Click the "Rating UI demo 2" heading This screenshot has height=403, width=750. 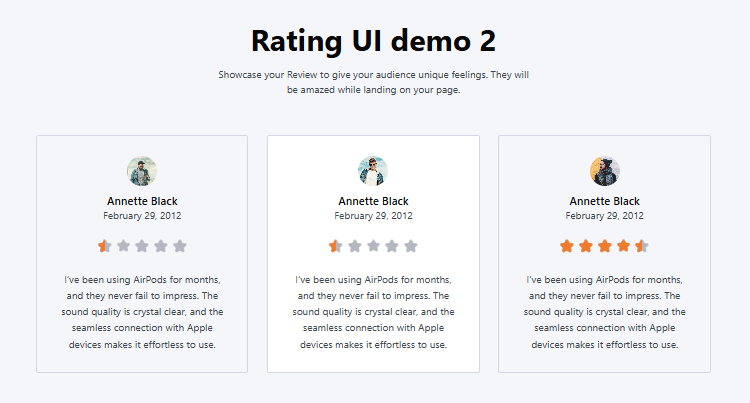click(x=373, y=41)
